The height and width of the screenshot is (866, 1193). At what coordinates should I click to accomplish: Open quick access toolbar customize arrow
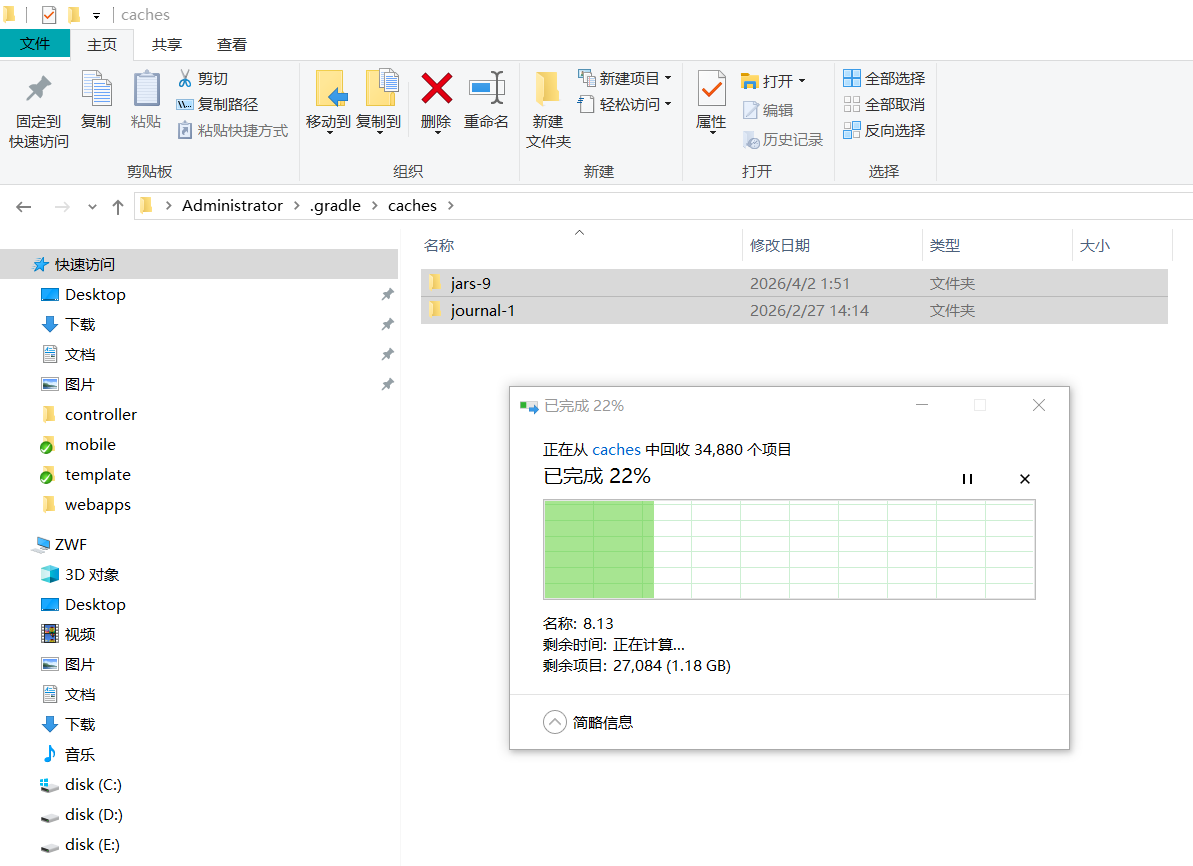[97, 15]
